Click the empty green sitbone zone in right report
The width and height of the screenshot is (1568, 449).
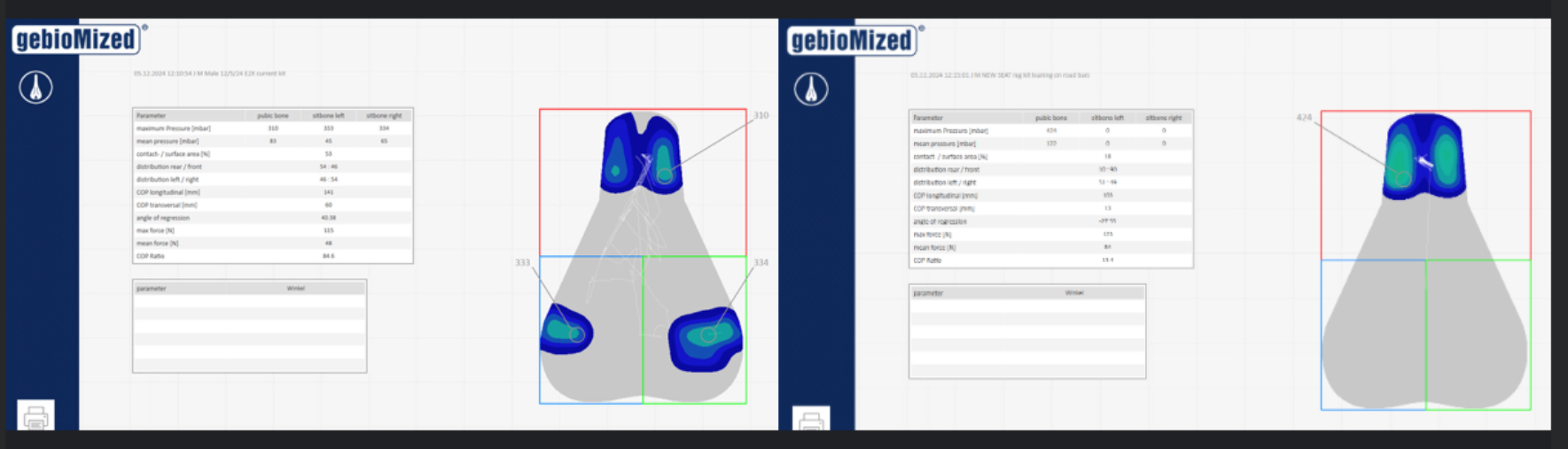pyautogui.click(x=1478, y=335)
